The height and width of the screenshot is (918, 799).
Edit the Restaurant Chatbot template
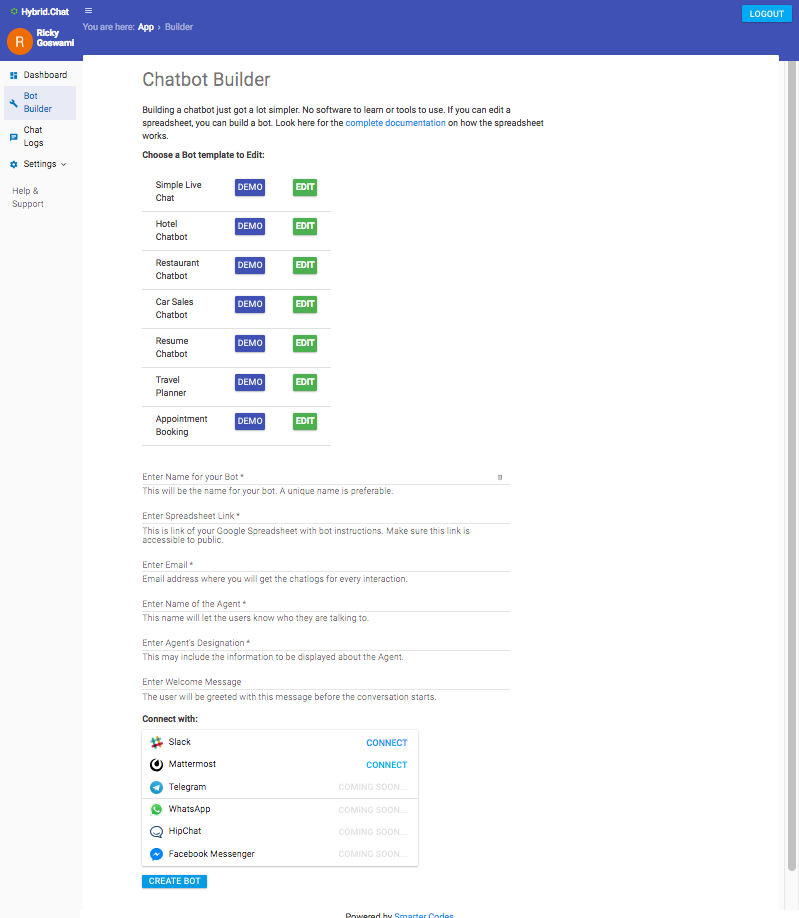305,265
